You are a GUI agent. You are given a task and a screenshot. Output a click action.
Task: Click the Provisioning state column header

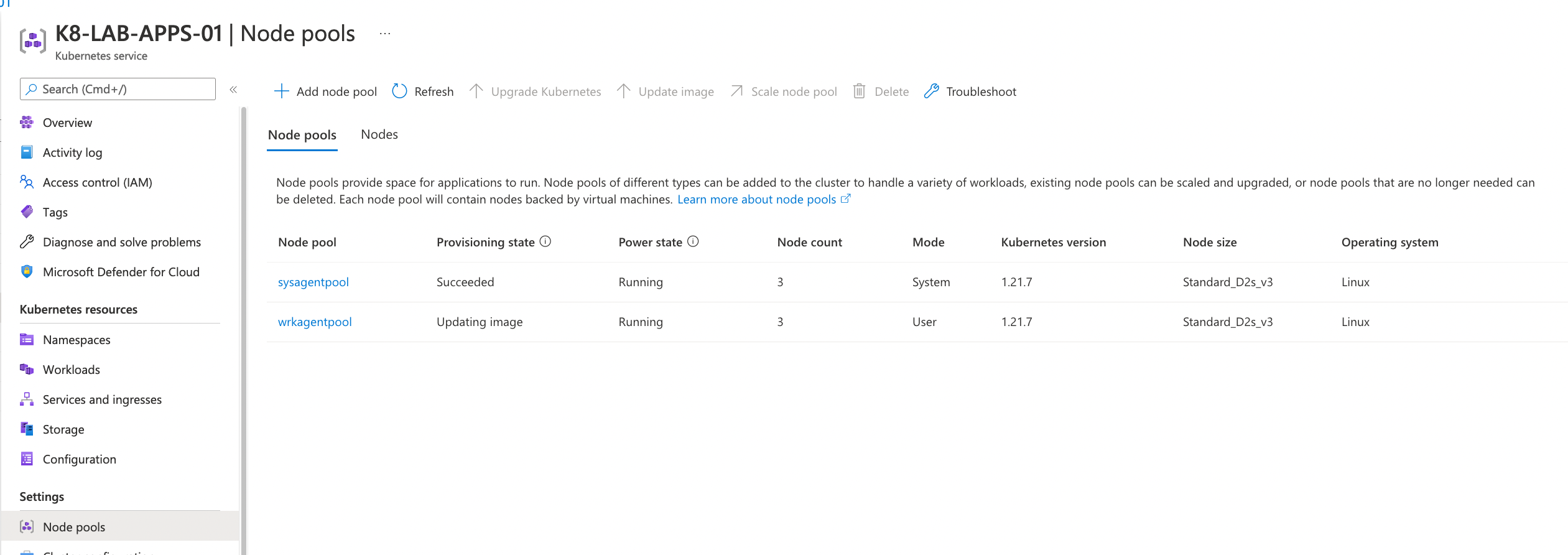[x=486, y=242]
